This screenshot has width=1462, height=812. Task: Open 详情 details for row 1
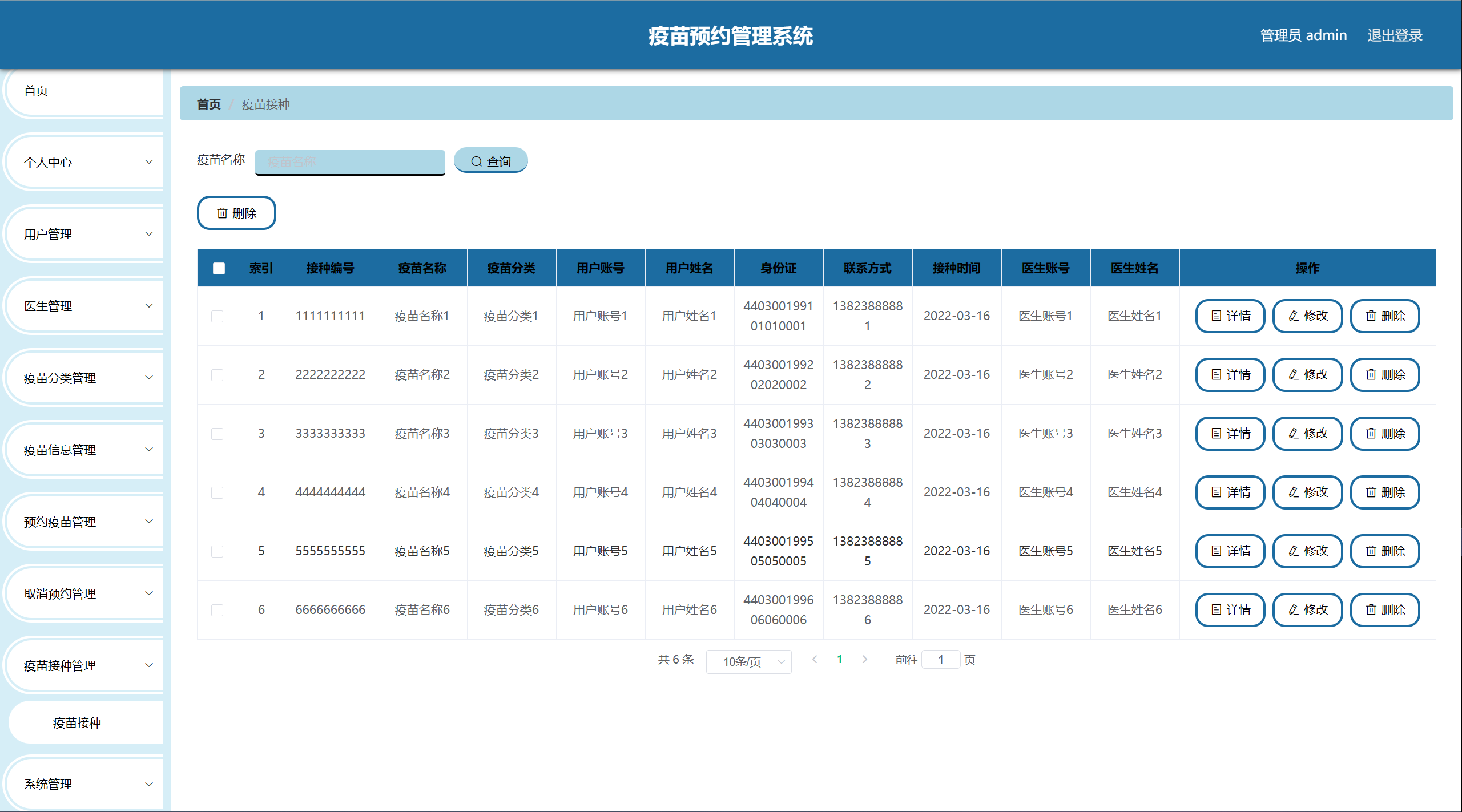(x=1230, y=316)
